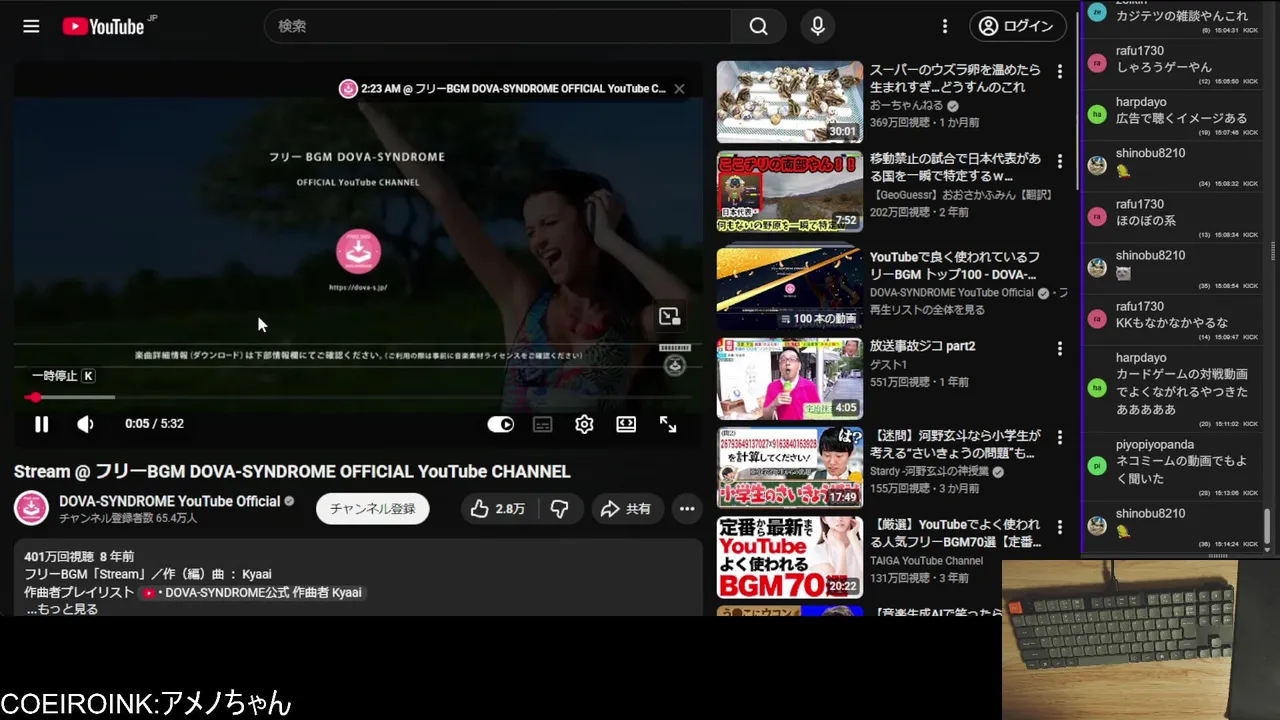
Task: Click the channel watermark in video corner
Action: (675, 365)
